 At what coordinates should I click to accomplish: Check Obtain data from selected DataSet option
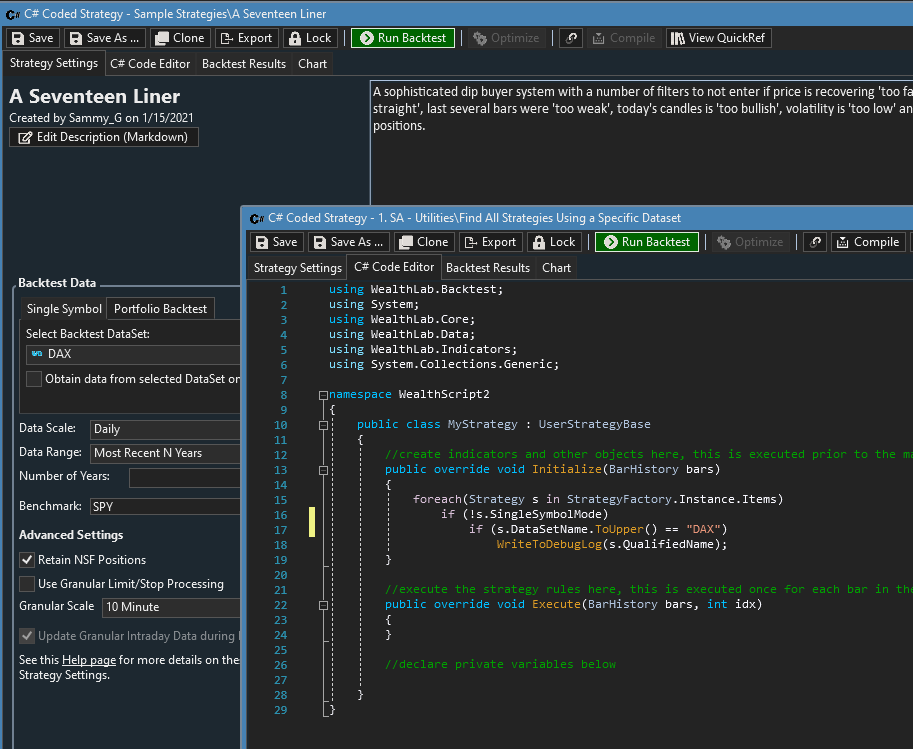pyautogui.click(x=34, y=379)
